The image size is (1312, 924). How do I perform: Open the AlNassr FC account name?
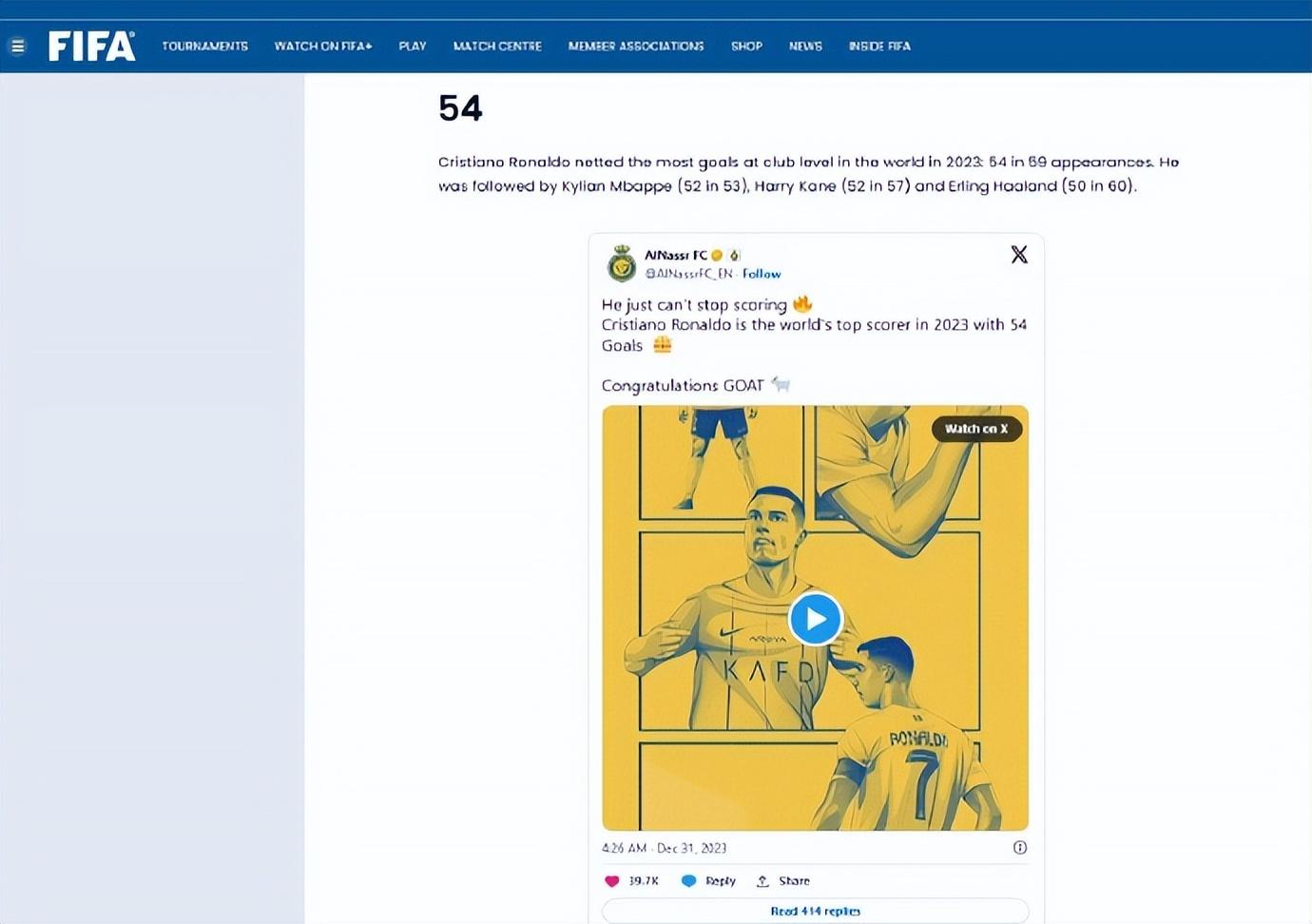tap(676, 255)
